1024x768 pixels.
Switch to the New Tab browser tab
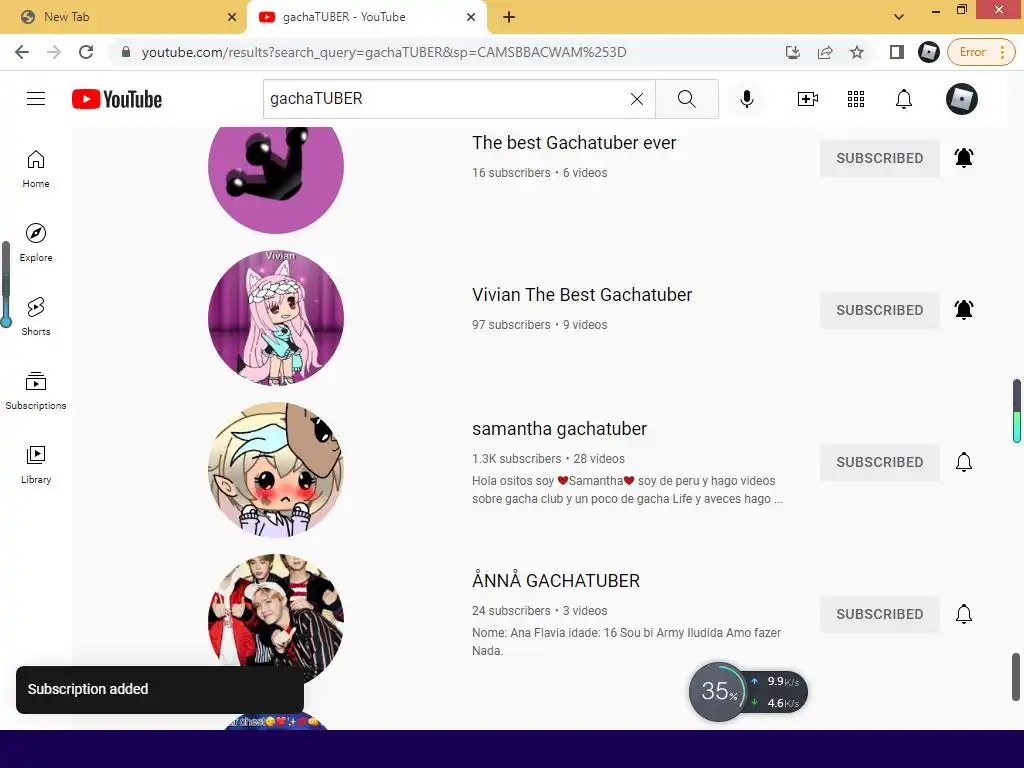[x=123, y=17]
